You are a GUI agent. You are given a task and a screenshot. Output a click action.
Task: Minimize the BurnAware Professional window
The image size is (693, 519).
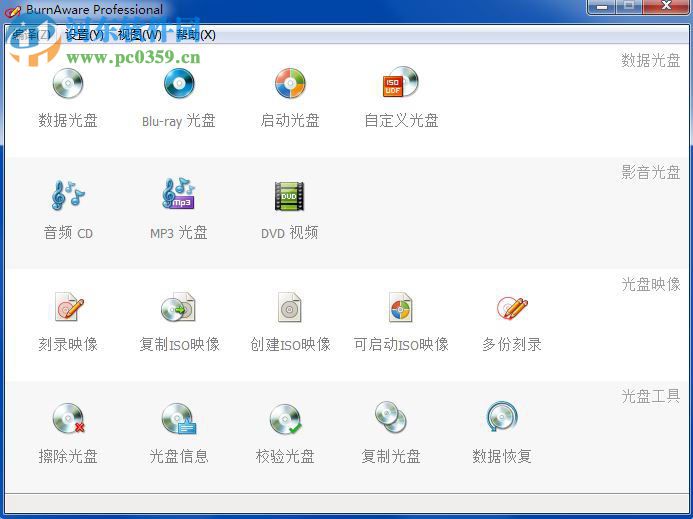click(x=602, y=6)
